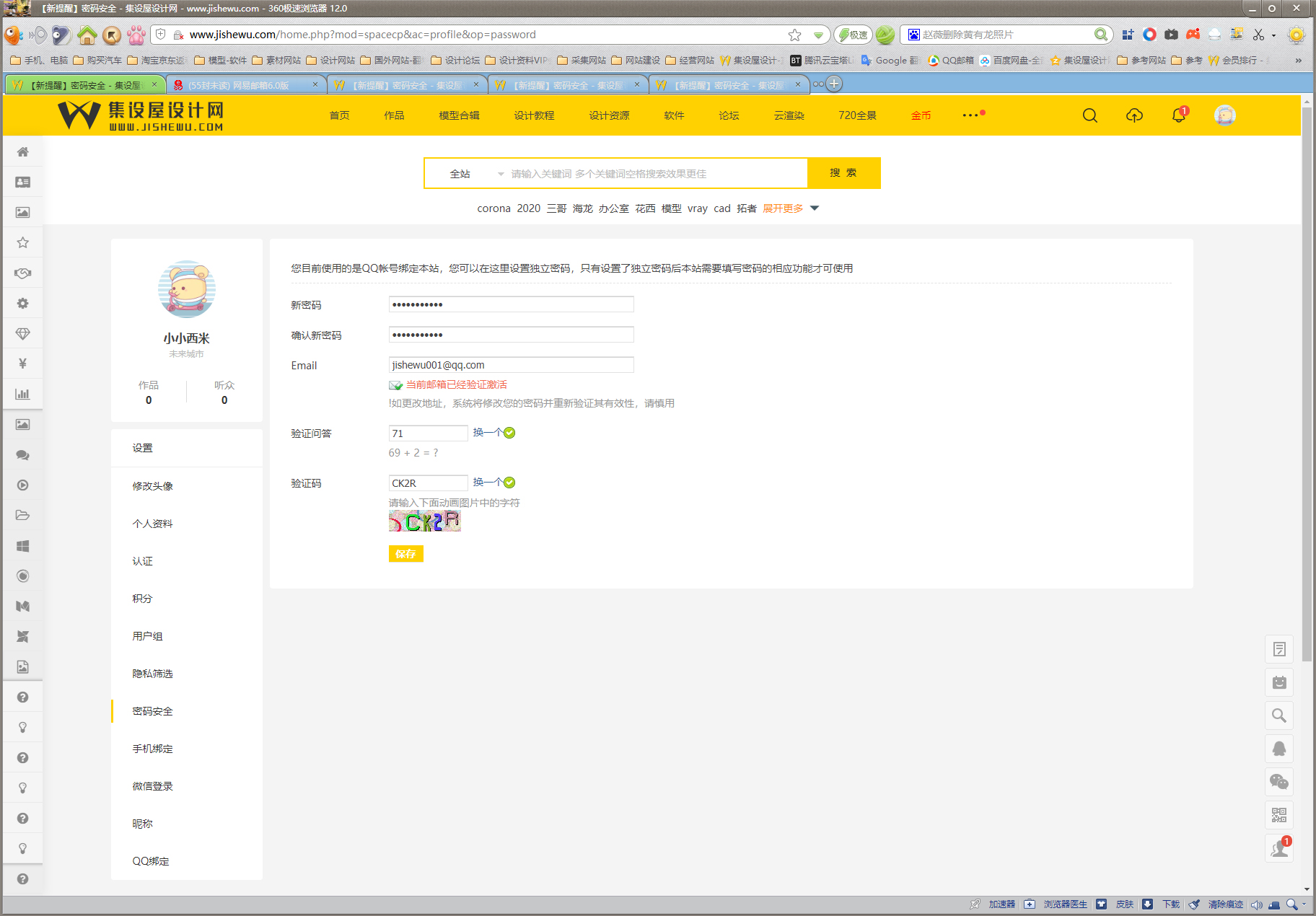Open the gear settings icon in left sidebar
The width and height of the screenshot is (1316, 916).
pos(23,304)
